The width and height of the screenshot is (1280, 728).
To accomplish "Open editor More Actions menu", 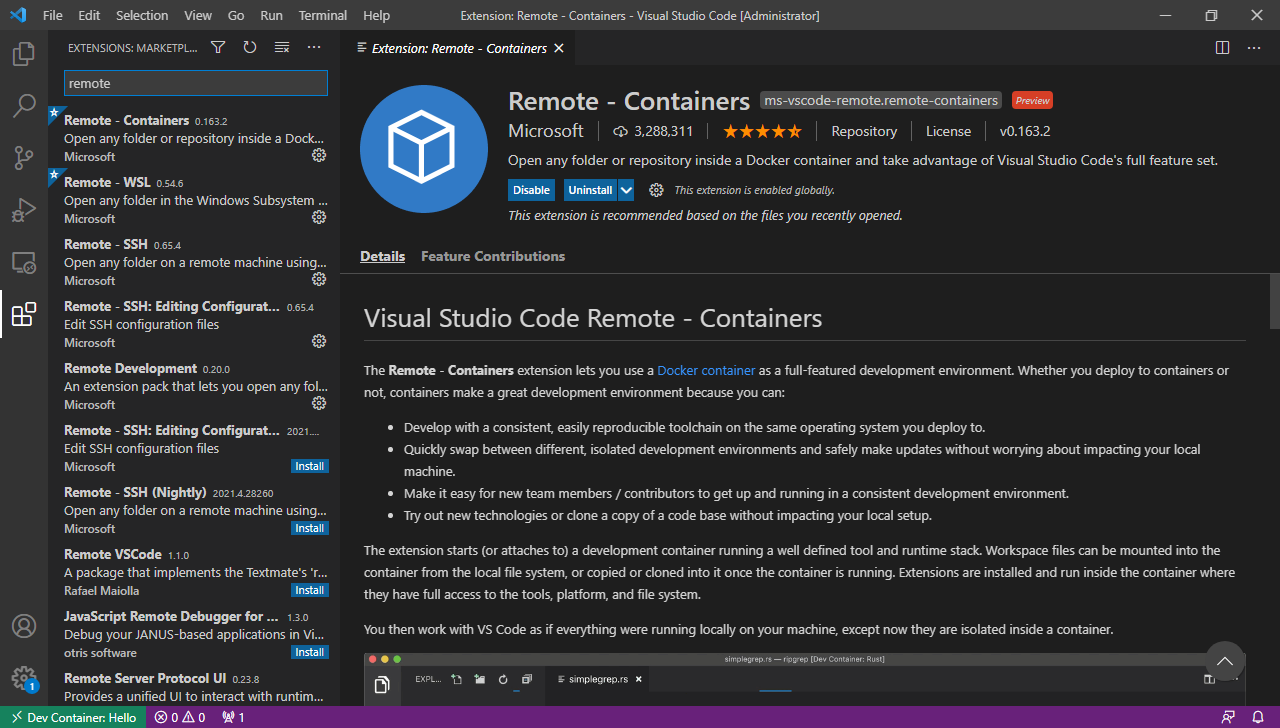I will point(1254,48).
